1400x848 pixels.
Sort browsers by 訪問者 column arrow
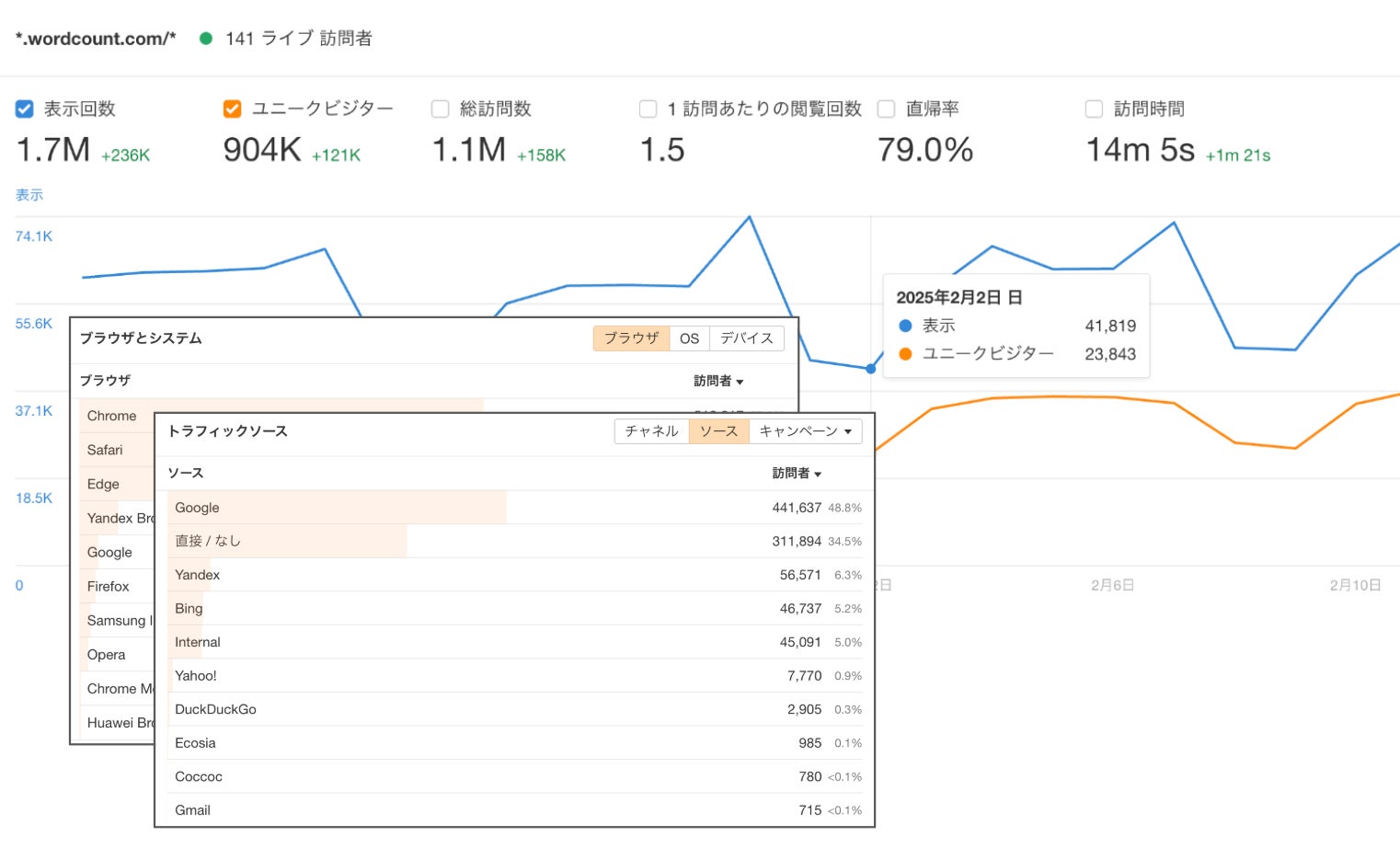(718, 381)
